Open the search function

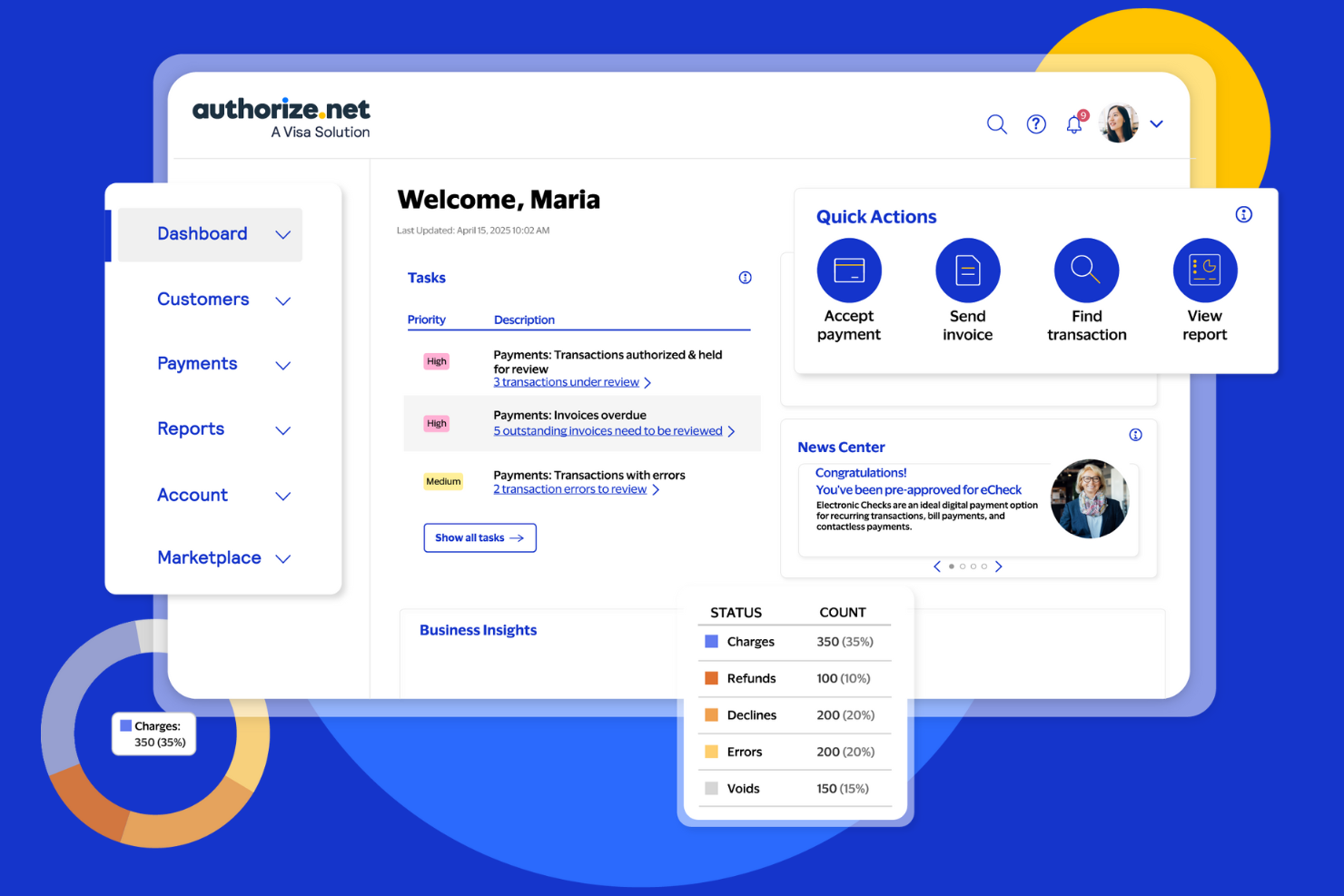(996, 123)
